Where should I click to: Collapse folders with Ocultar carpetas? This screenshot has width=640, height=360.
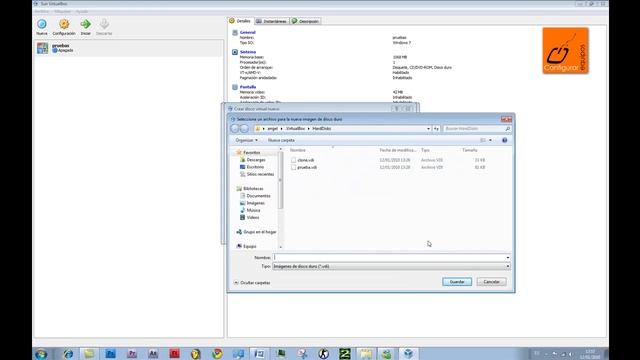pos(252,282)
